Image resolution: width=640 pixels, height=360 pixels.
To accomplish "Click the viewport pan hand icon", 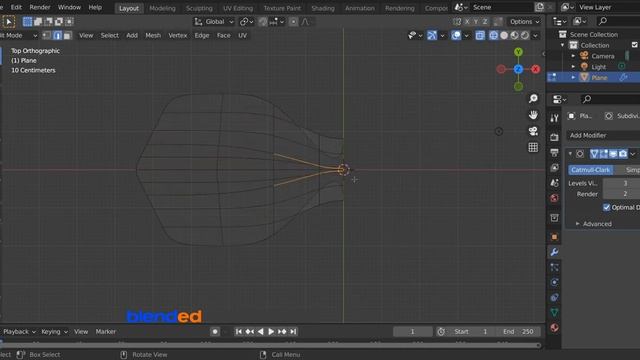I will pyautogui.click(x=533, y=115).
